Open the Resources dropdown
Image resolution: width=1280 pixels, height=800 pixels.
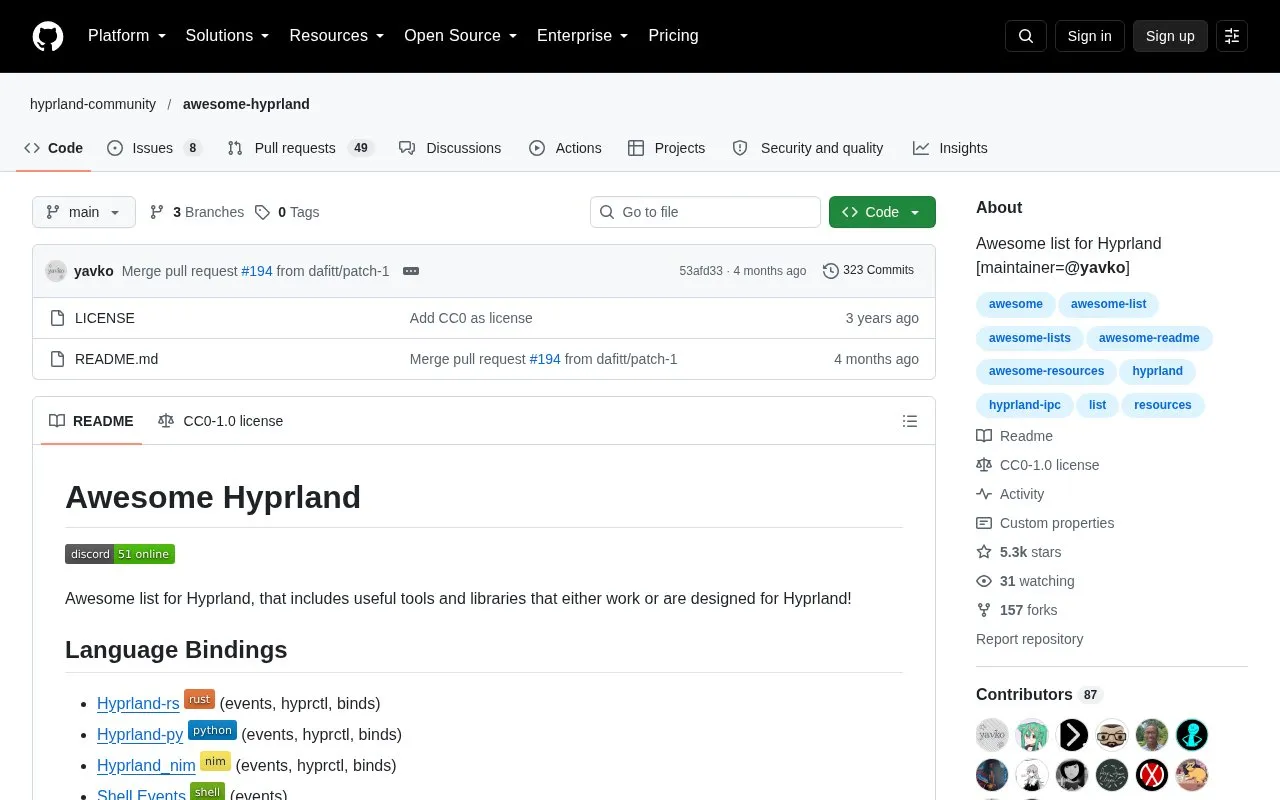[337, 36]
